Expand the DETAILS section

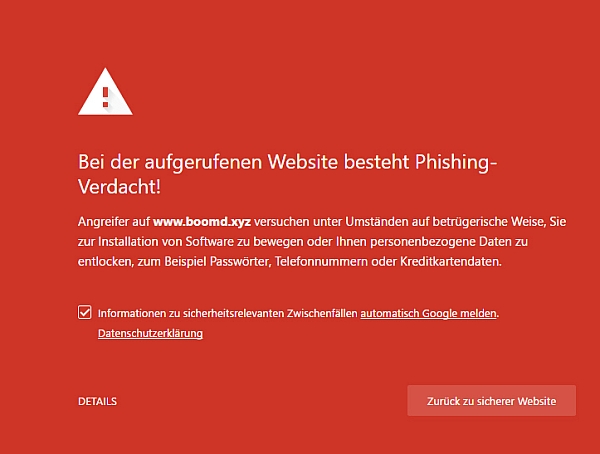[97, 401]
